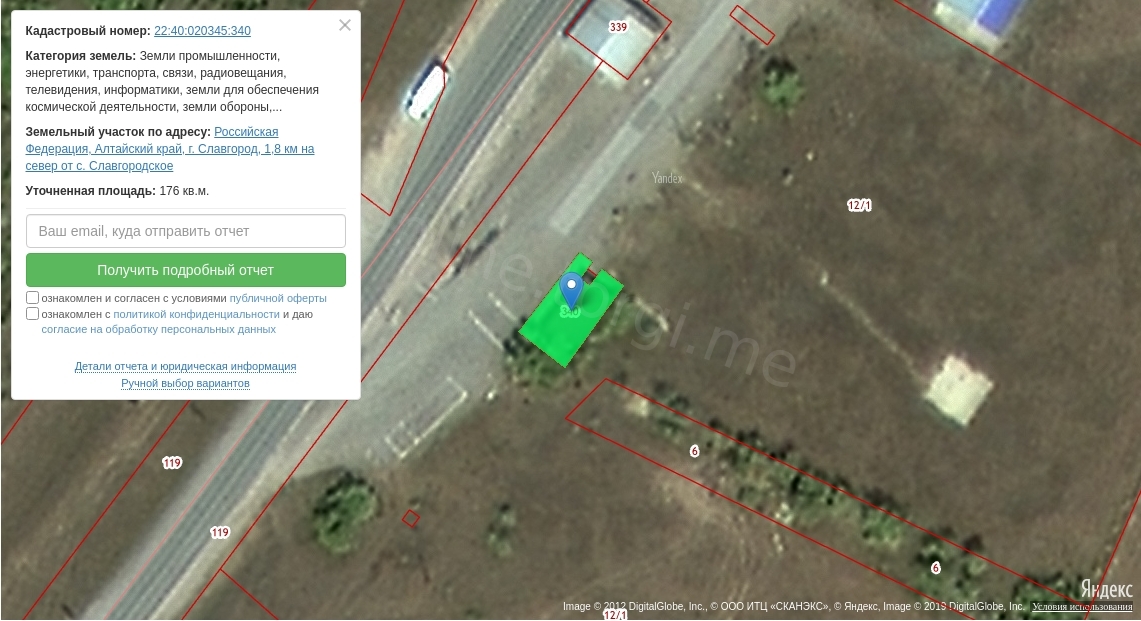1141x621 pixels.
Task: Open Ручной выбор вариантов link
Action: pos(186,383)
